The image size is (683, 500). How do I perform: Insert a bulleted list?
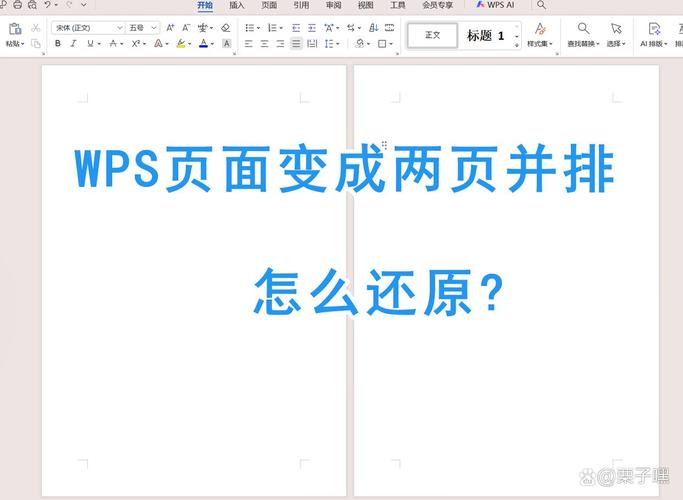[x=250, y=28]
